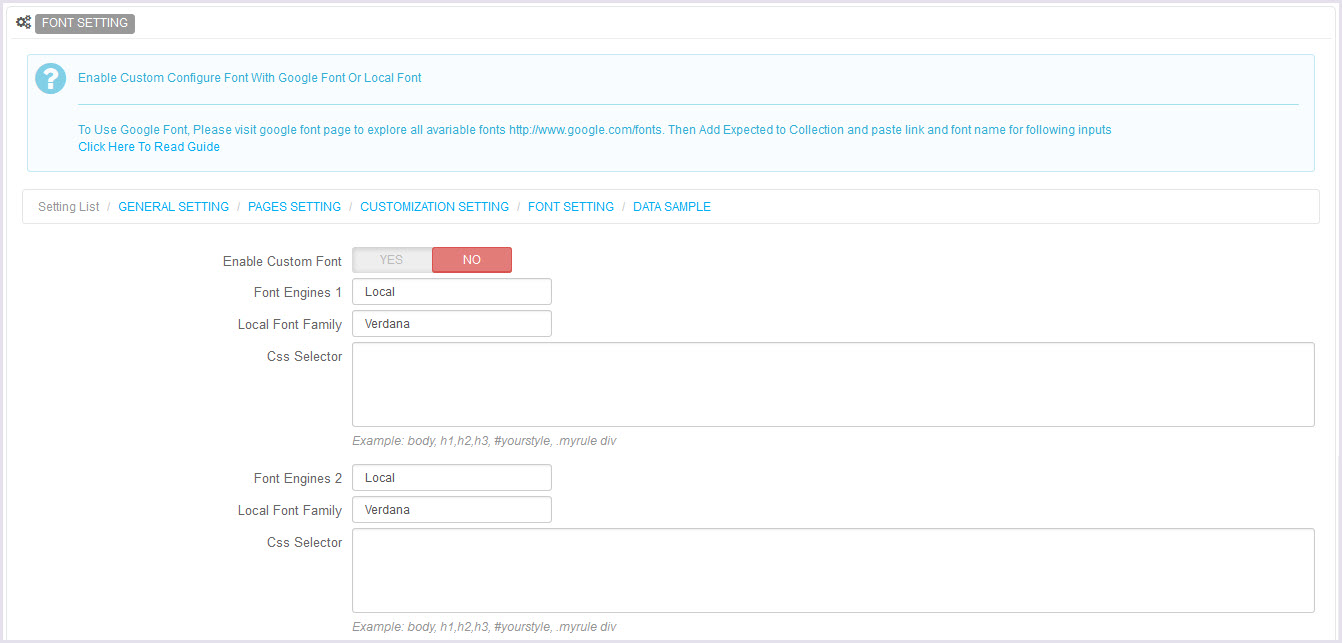Image resolution: width=1342 pixels, height=643 pixels.
Task: Expand the second Local Font Family dropdown
Action: [451, 510]
